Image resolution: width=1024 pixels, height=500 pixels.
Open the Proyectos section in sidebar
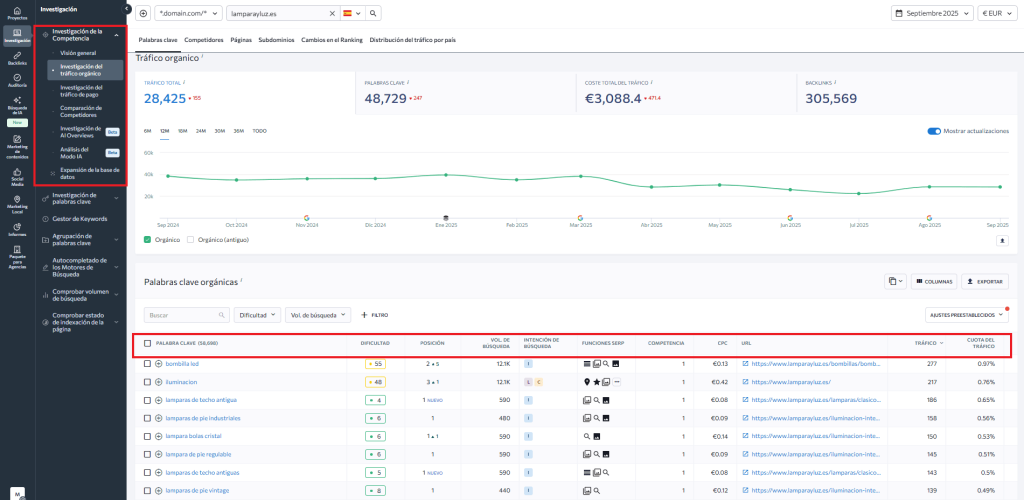coord(17,13)
